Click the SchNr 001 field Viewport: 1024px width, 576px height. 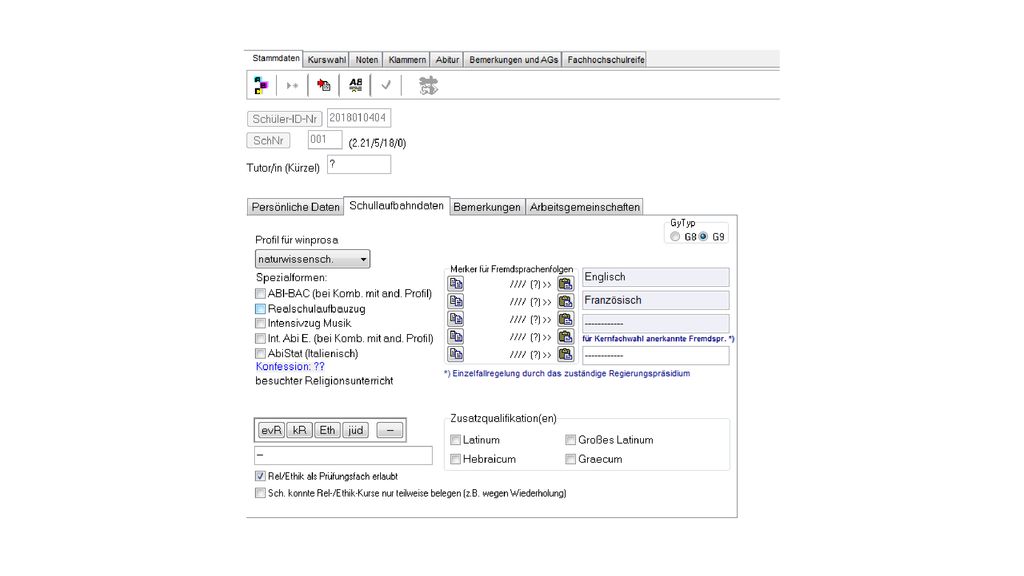pos(325,140)
